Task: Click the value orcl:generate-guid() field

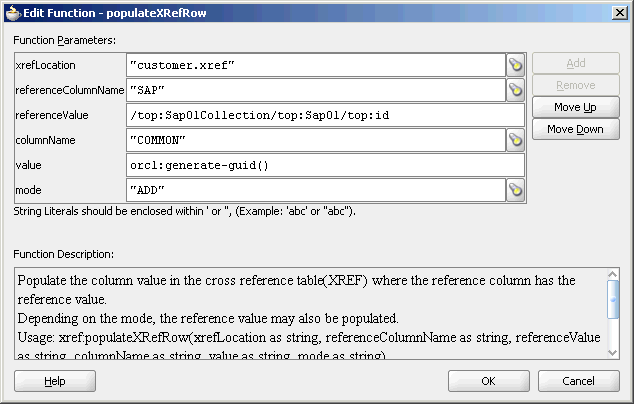Action: pyautogui.click(x=325, y=165)
